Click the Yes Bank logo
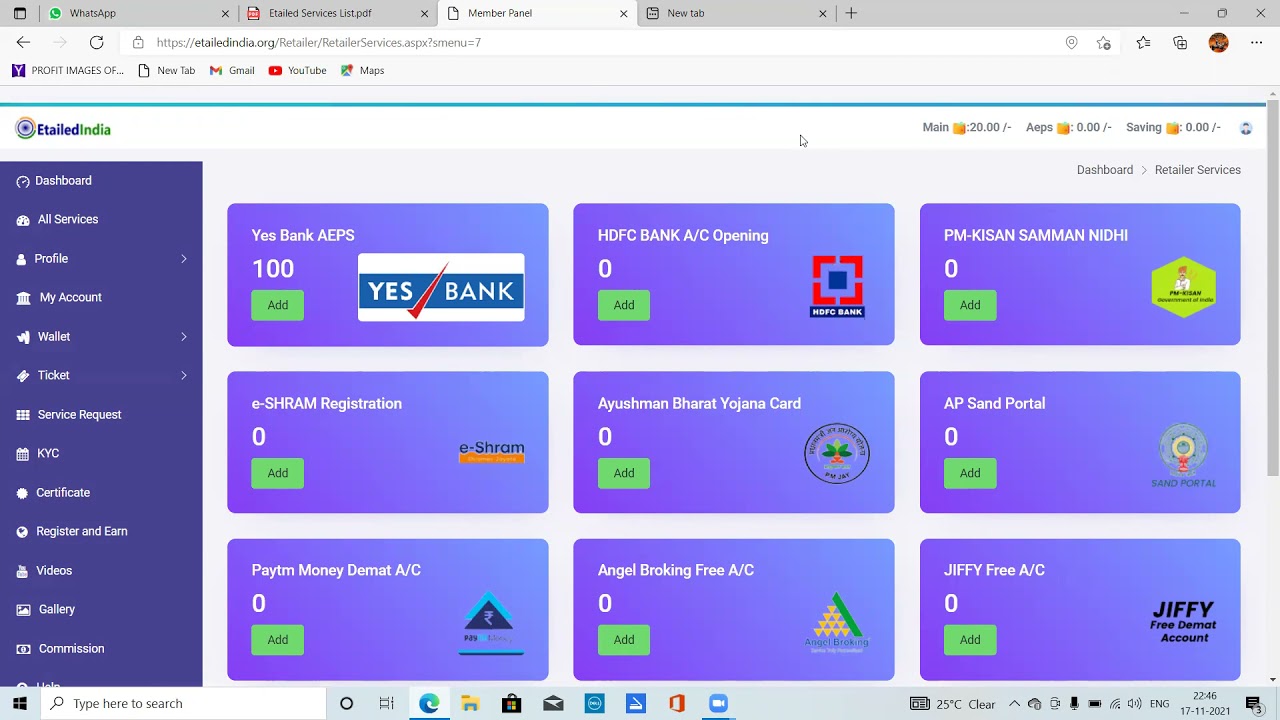Image resolution: width=1280 pixels, height=720 pixels. pyautogui.click(x=441, y=287)
